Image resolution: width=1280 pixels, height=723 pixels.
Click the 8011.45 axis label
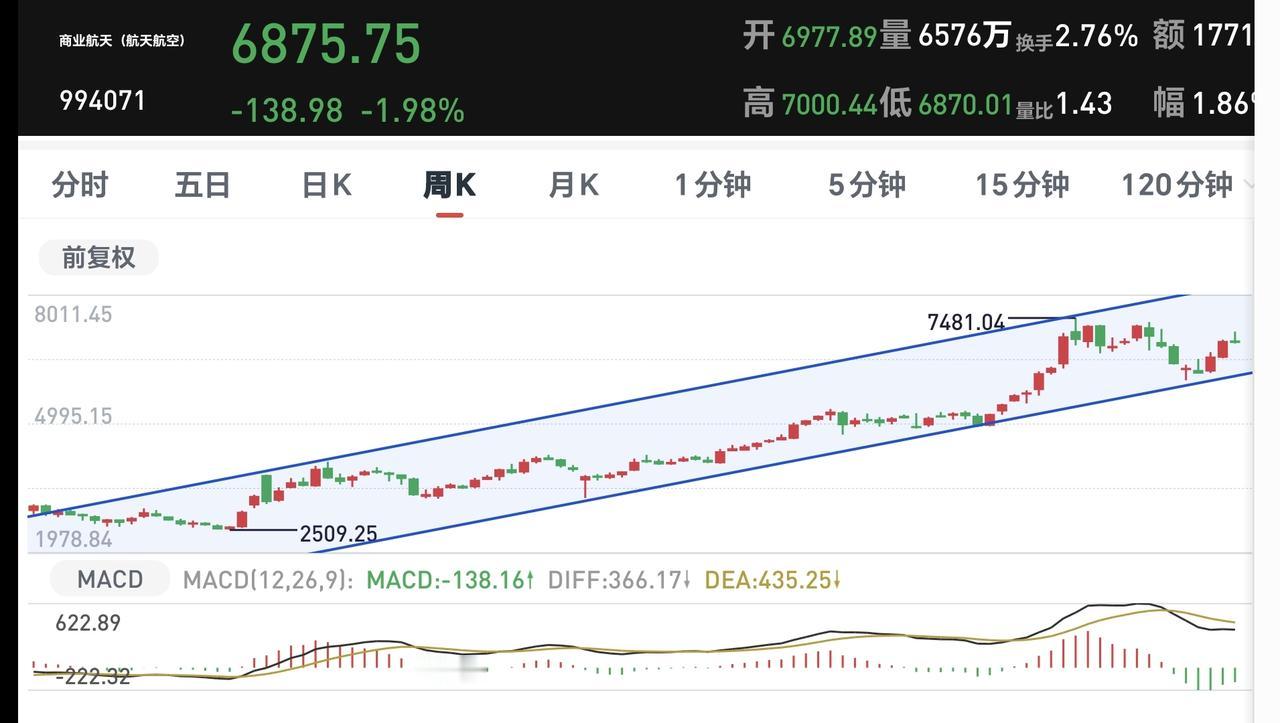[73, 314]
